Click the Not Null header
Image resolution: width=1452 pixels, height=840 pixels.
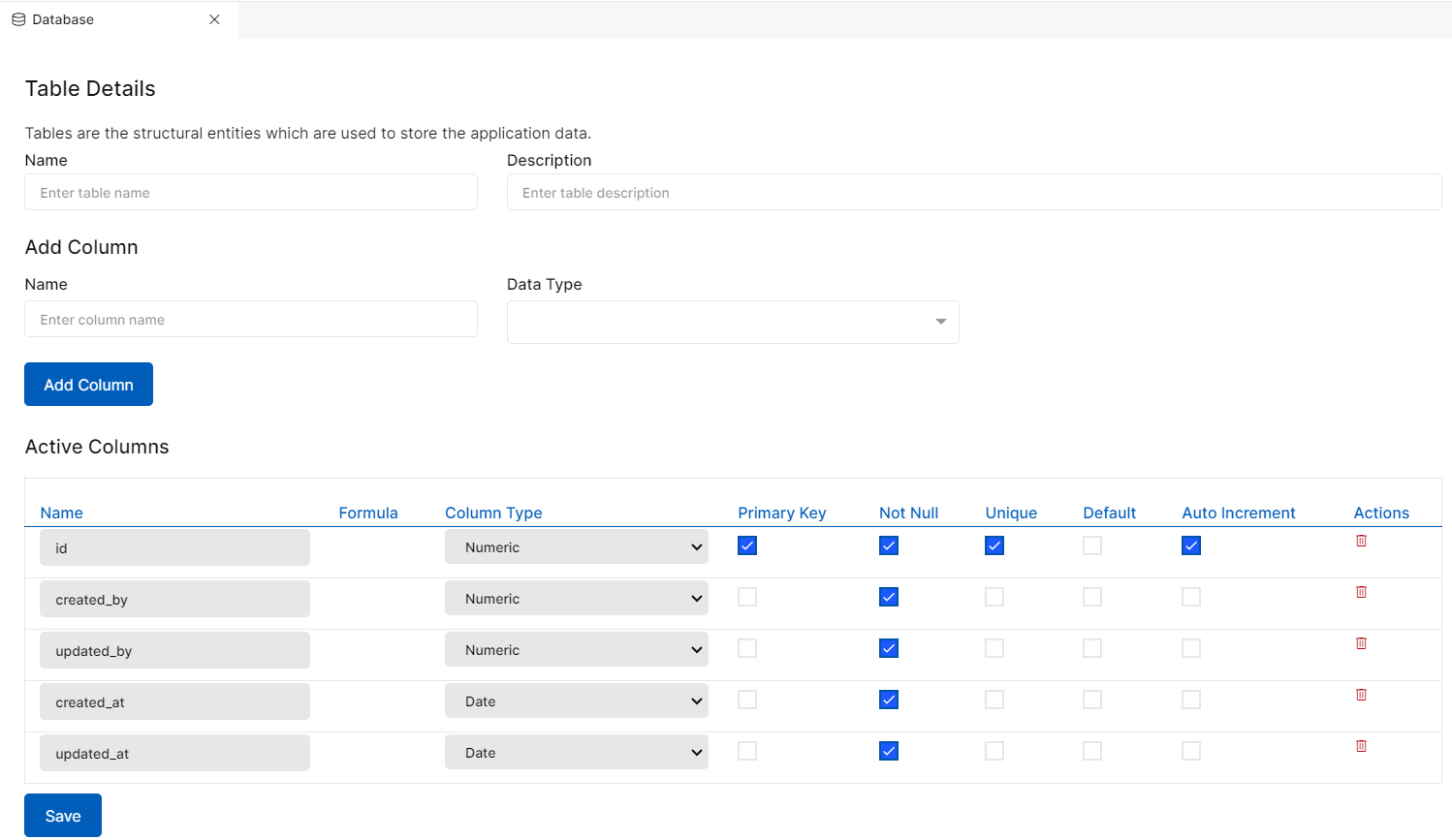908,513
